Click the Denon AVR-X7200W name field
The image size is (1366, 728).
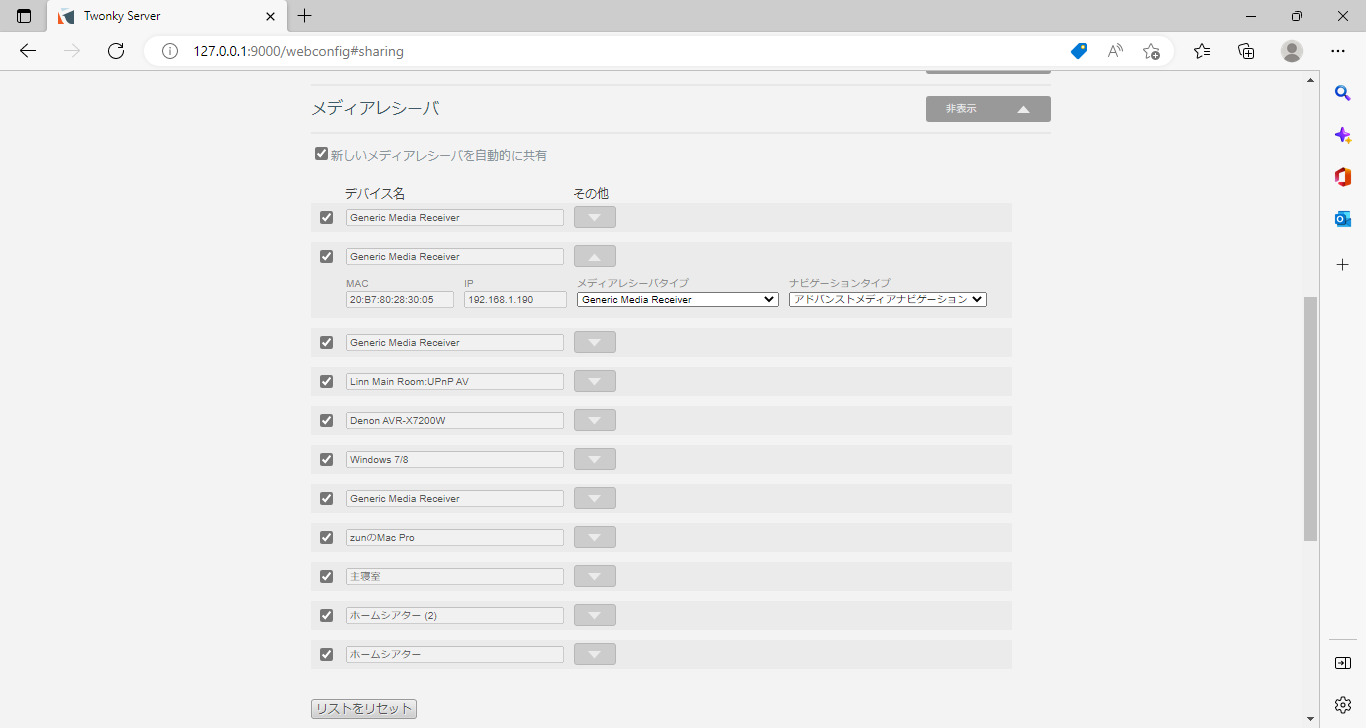tap(455, 420)
